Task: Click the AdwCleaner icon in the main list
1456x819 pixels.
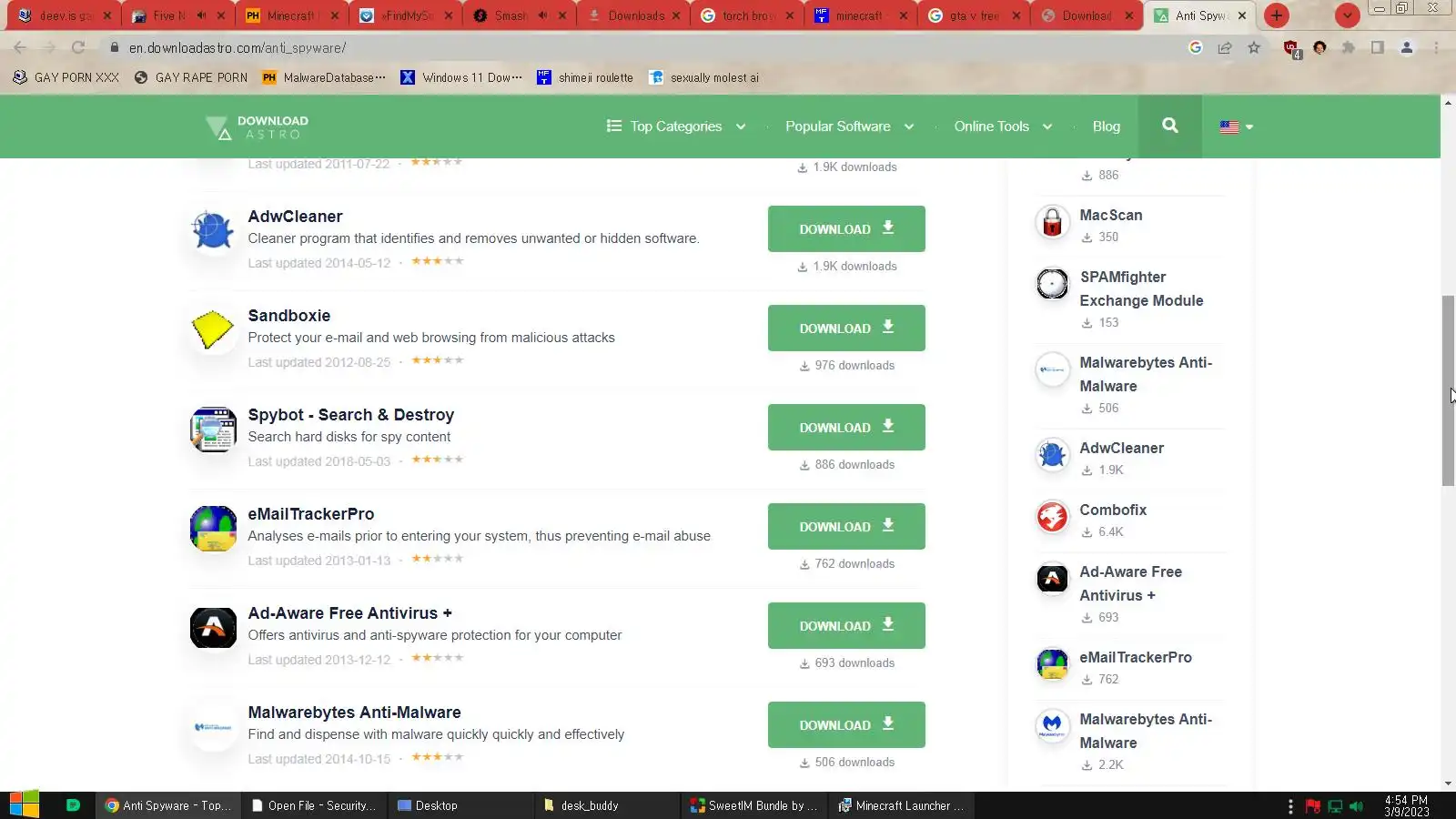Action: (x=213, y=230)
